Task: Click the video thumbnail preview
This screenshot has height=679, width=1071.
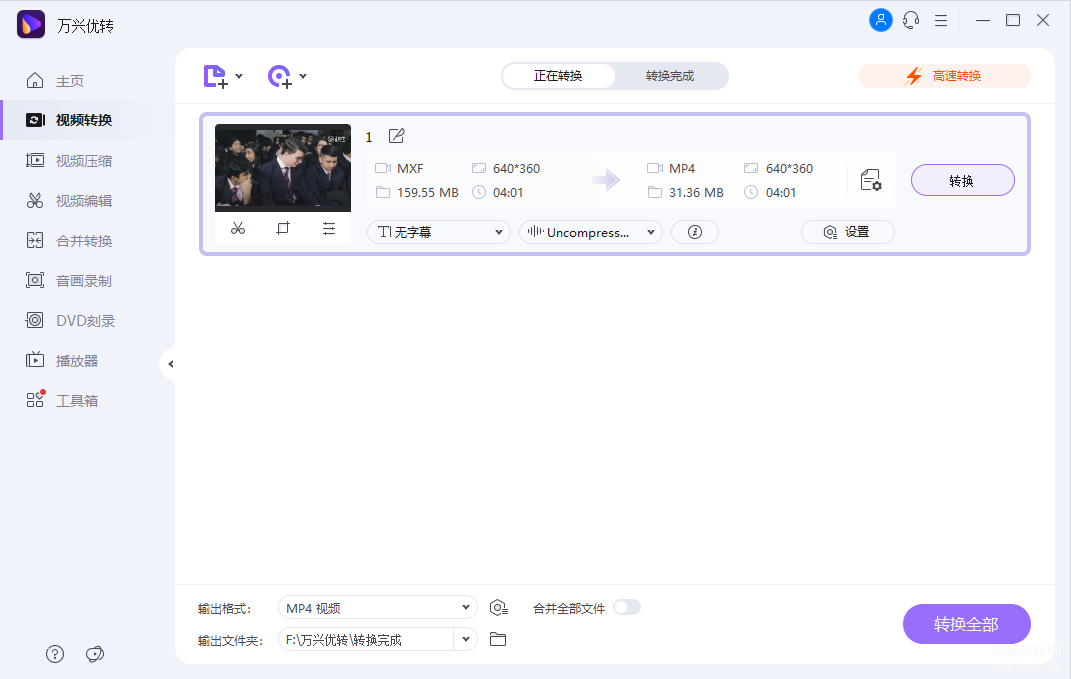Action: coord(283,168)
